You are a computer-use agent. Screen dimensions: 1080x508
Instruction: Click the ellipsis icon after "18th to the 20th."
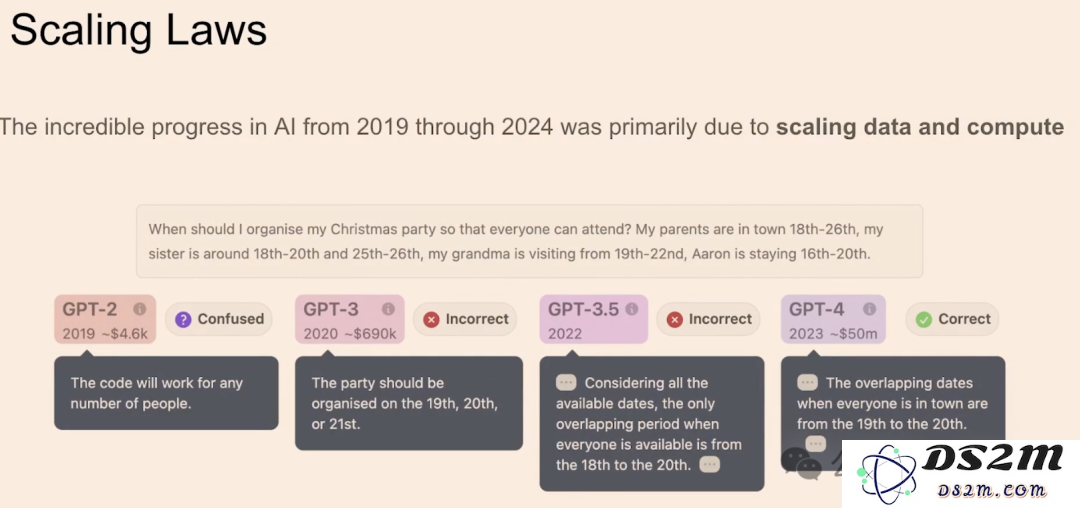pyautogui.click(x=709, y=465)
